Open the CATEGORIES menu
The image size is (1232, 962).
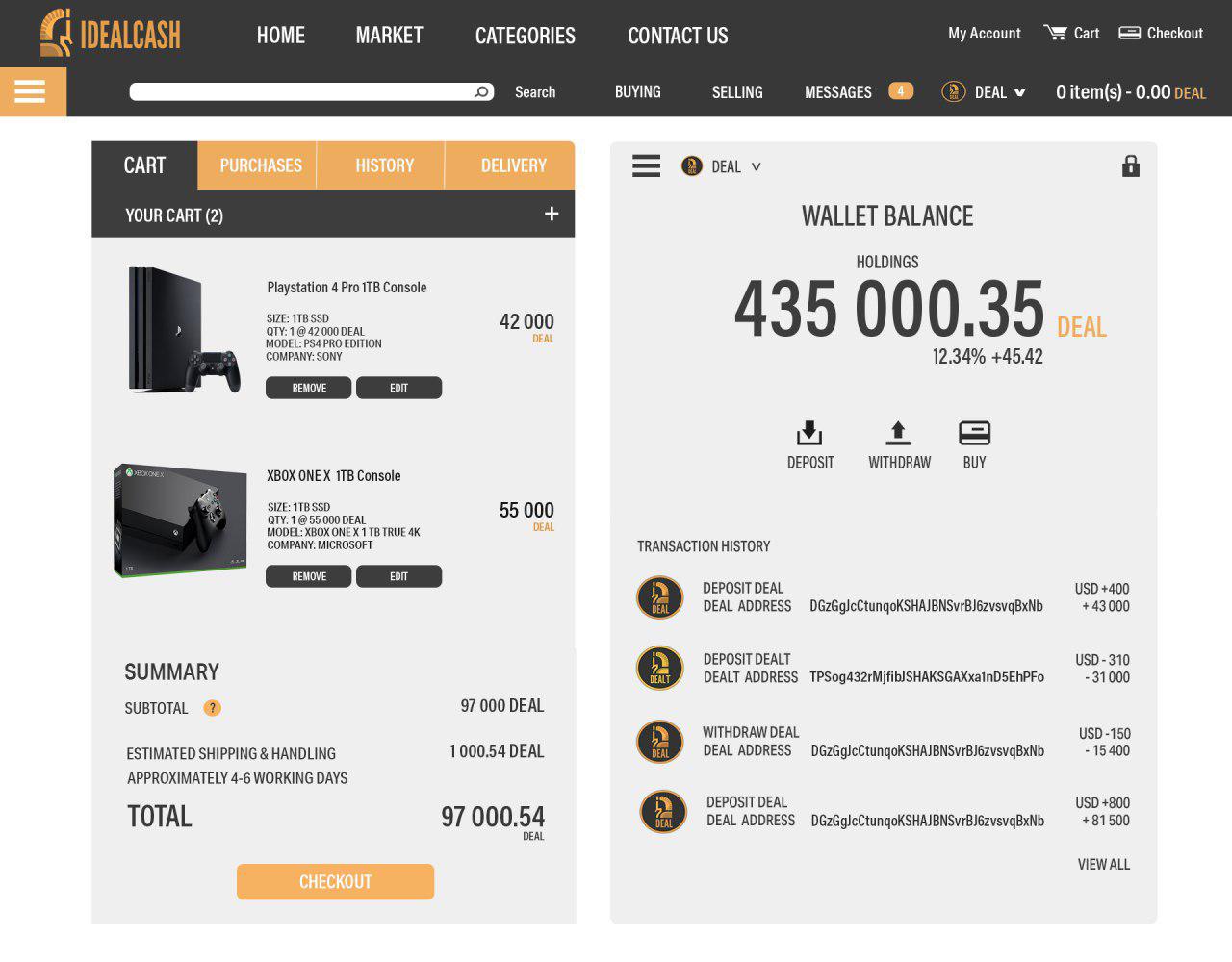coord(525,36)
